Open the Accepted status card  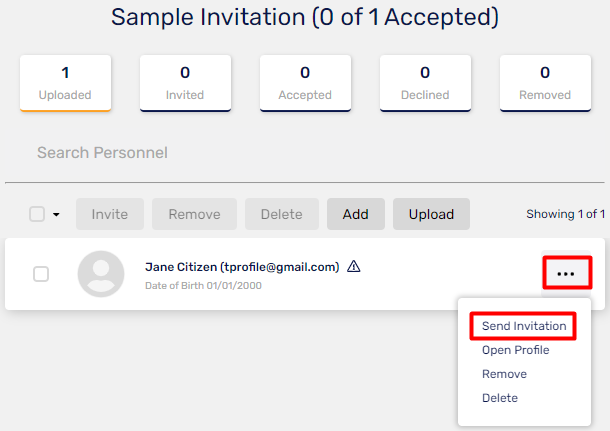coord(305,83)
